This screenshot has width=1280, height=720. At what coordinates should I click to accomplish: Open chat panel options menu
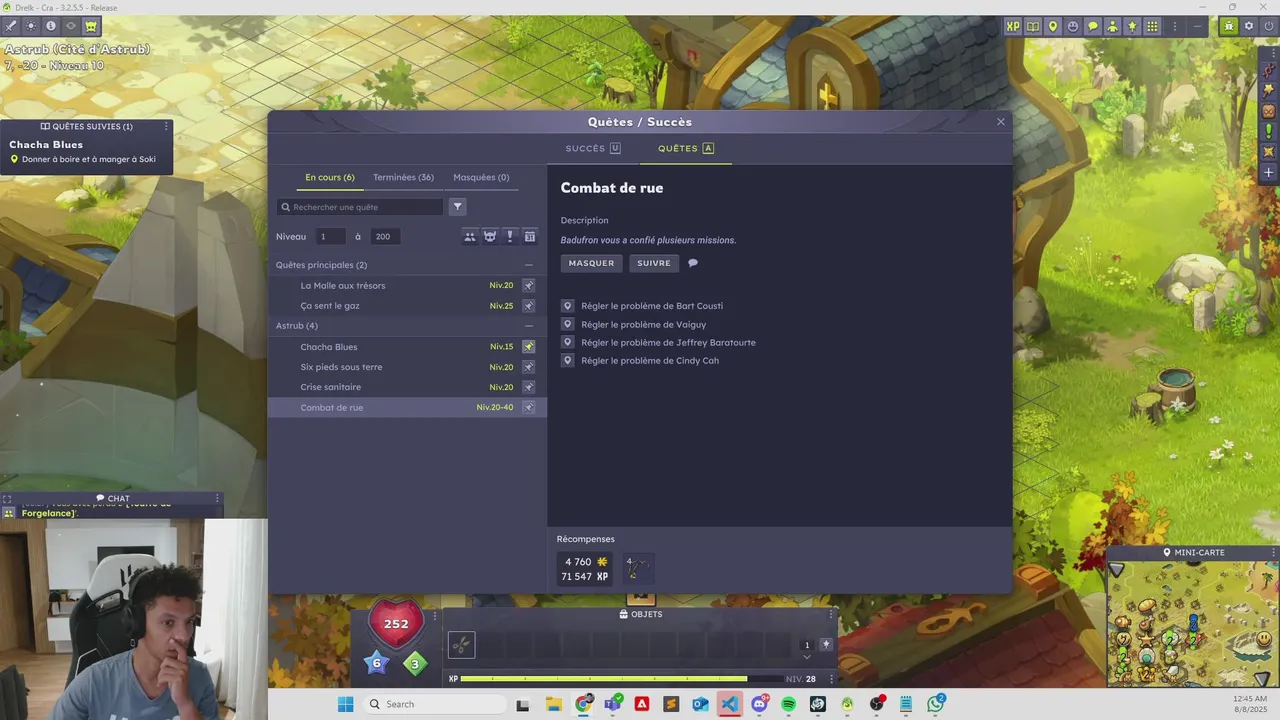coord(217,498)
